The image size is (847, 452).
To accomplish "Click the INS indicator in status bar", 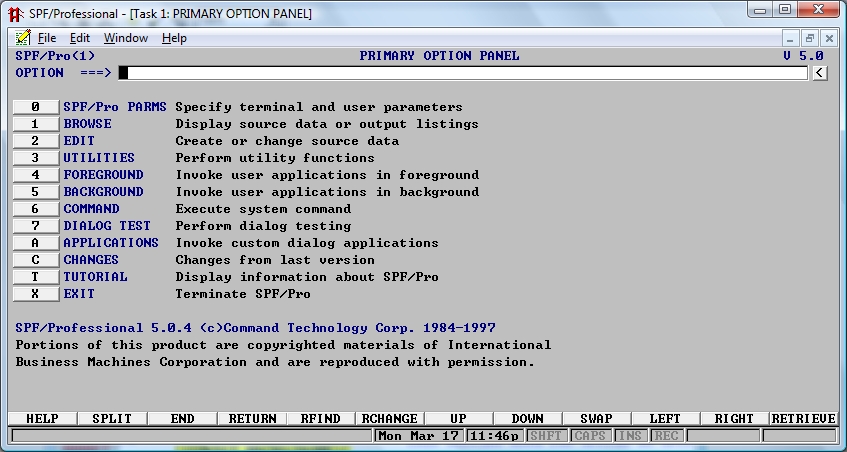I will pos(630,435).
